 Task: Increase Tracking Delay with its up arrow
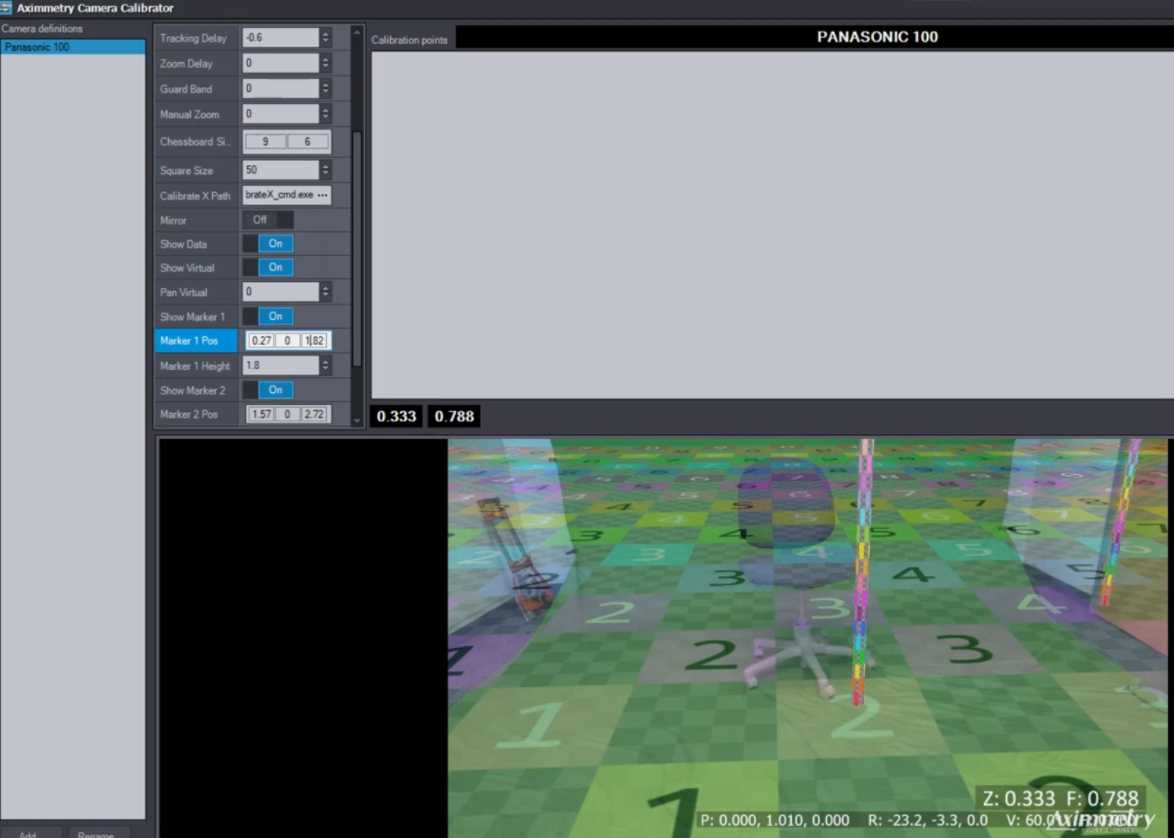coord(326,34)
